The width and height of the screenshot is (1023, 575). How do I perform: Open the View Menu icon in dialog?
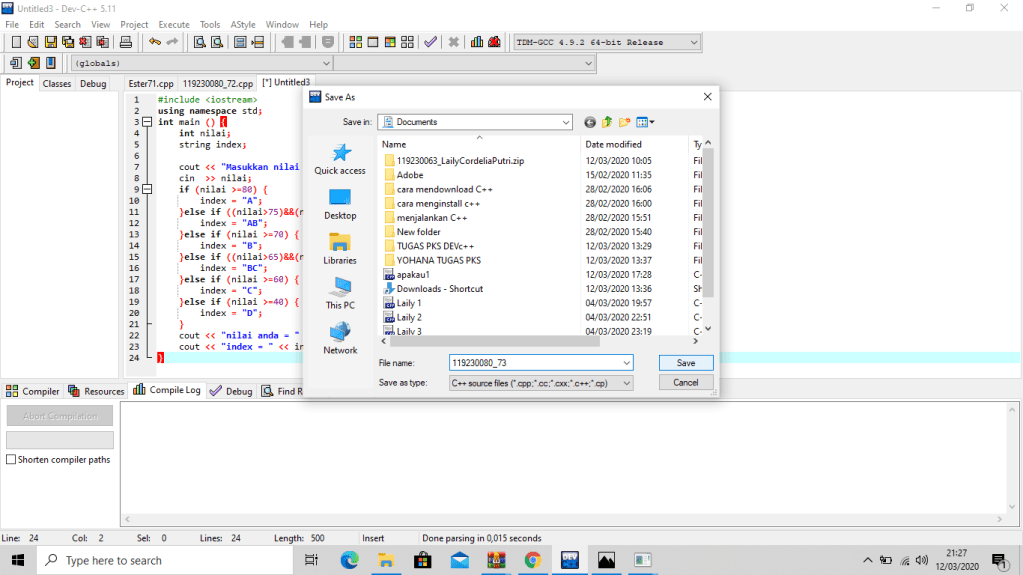645,122
